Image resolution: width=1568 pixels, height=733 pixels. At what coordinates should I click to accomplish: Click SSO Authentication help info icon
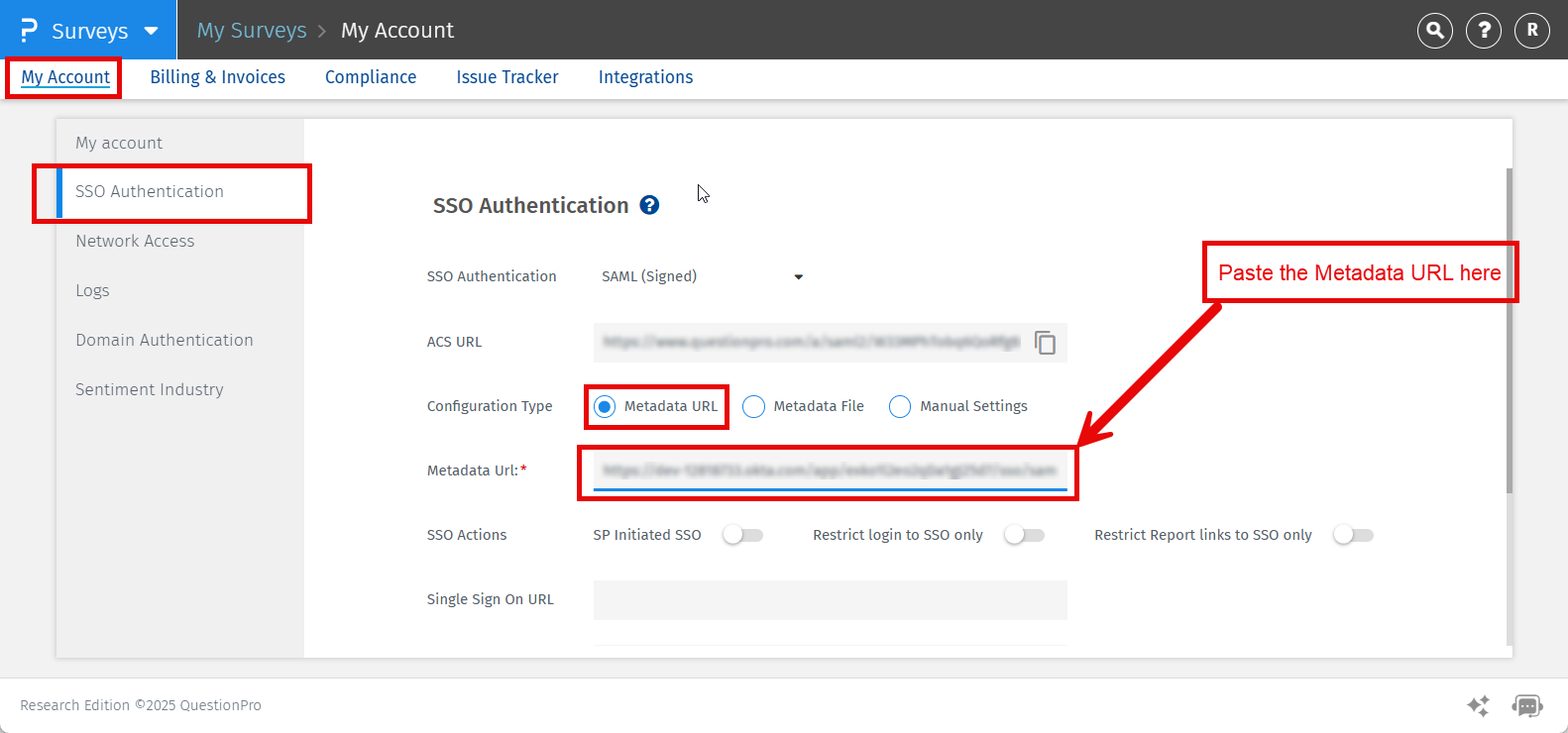pyautogui.click(x=649, y=205)
